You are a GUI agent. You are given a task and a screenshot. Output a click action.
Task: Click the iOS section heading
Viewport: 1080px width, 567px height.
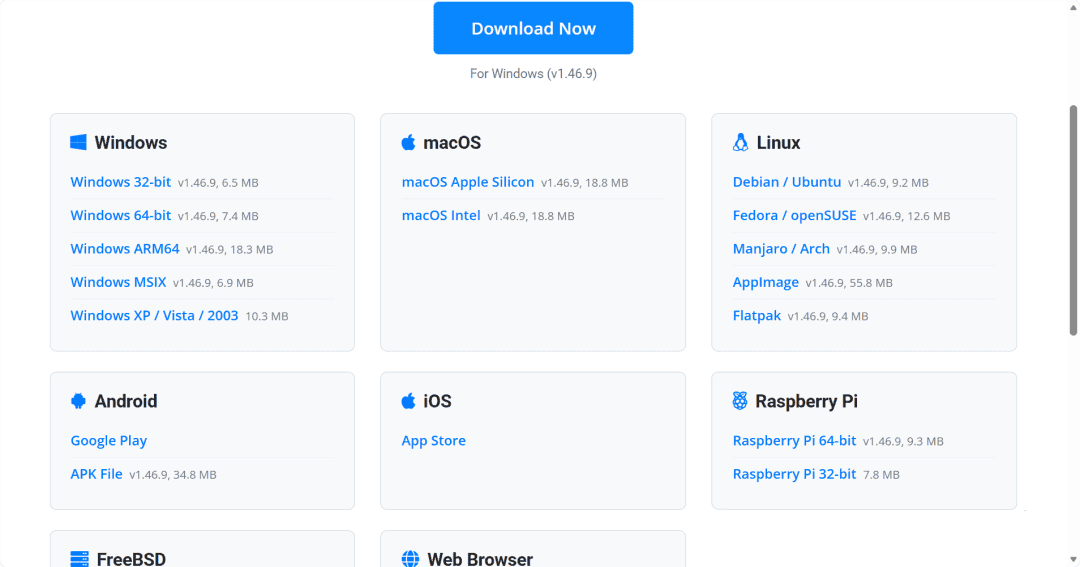[437, 401]
